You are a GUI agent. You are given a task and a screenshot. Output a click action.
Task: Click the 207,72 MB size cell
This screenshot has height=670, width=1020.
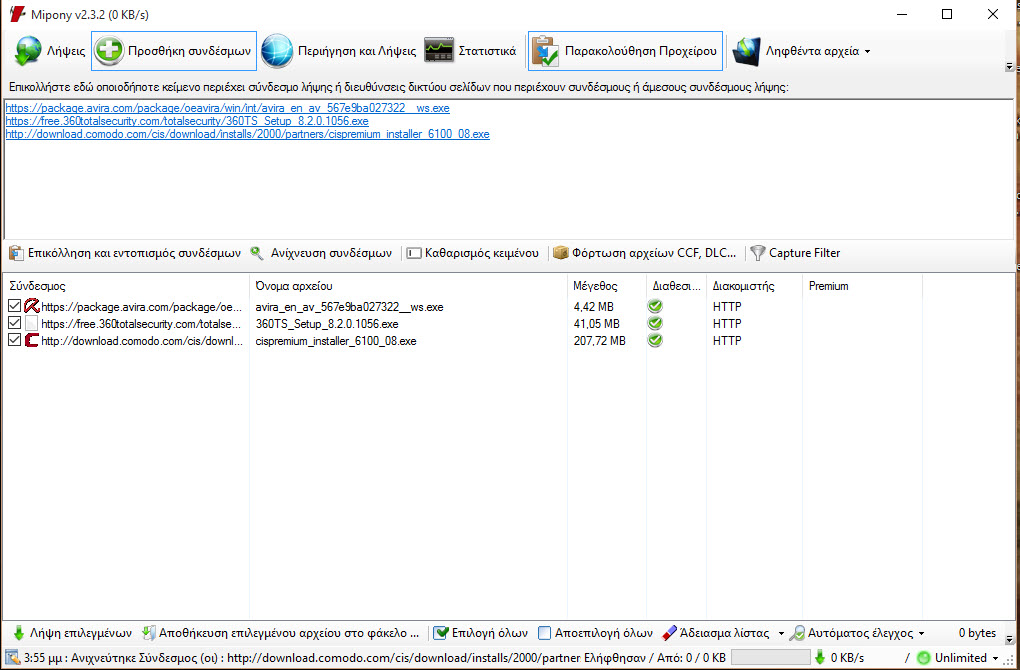[599, 341]
